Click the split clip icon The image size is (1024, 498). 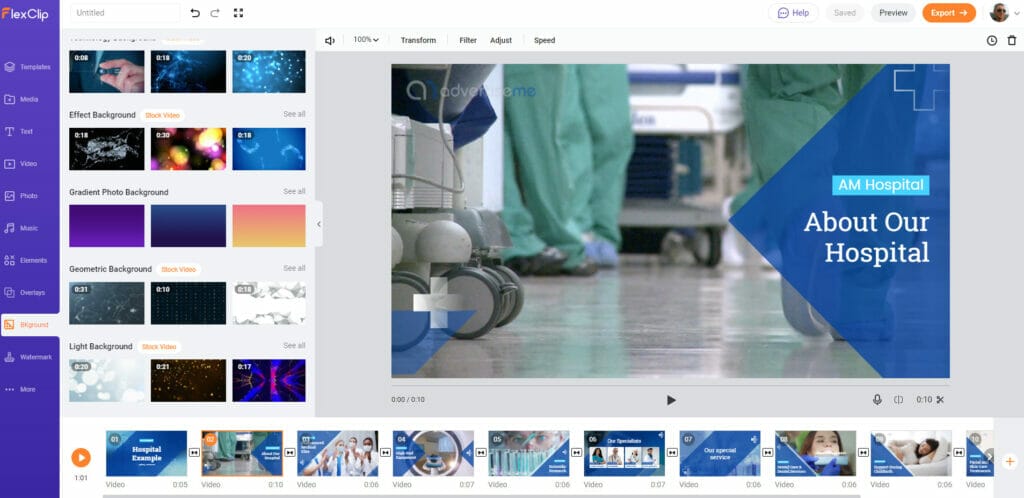[899, 399]
